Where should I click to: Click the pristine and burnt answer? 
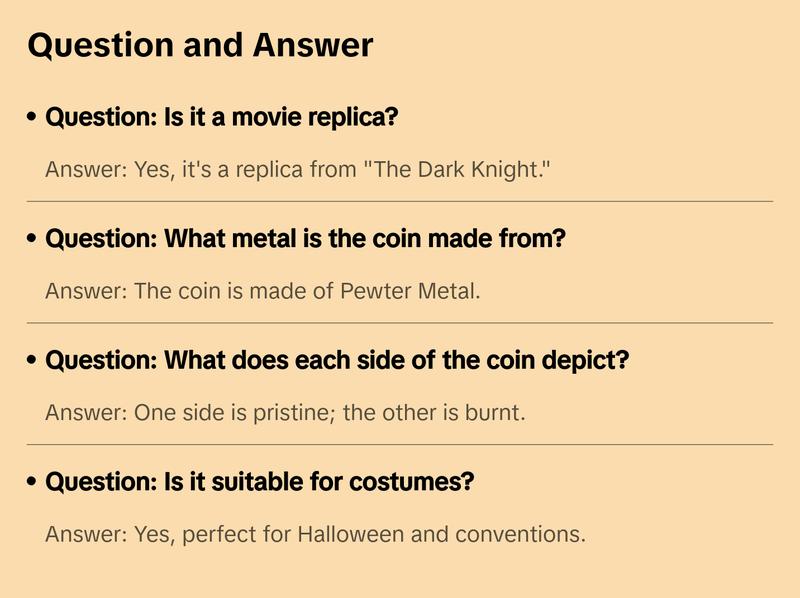pos(285,413)
